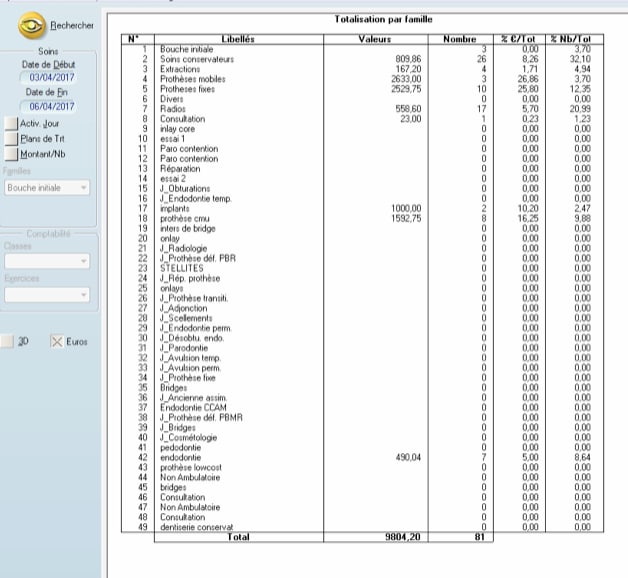The width and height of the screenshot is (628, 578).
Task: Toggle the Activ. Jour checkbox
Action: (x=11, y=124)
